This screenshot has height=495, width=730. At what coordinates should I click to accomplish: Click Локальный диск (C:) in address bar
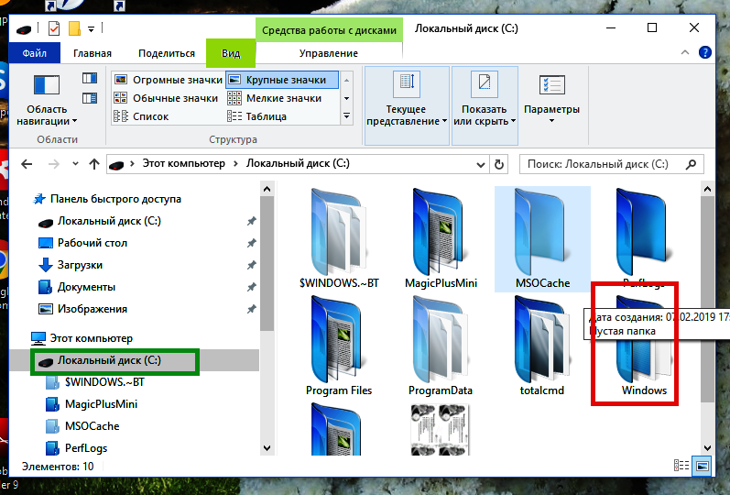298,163
